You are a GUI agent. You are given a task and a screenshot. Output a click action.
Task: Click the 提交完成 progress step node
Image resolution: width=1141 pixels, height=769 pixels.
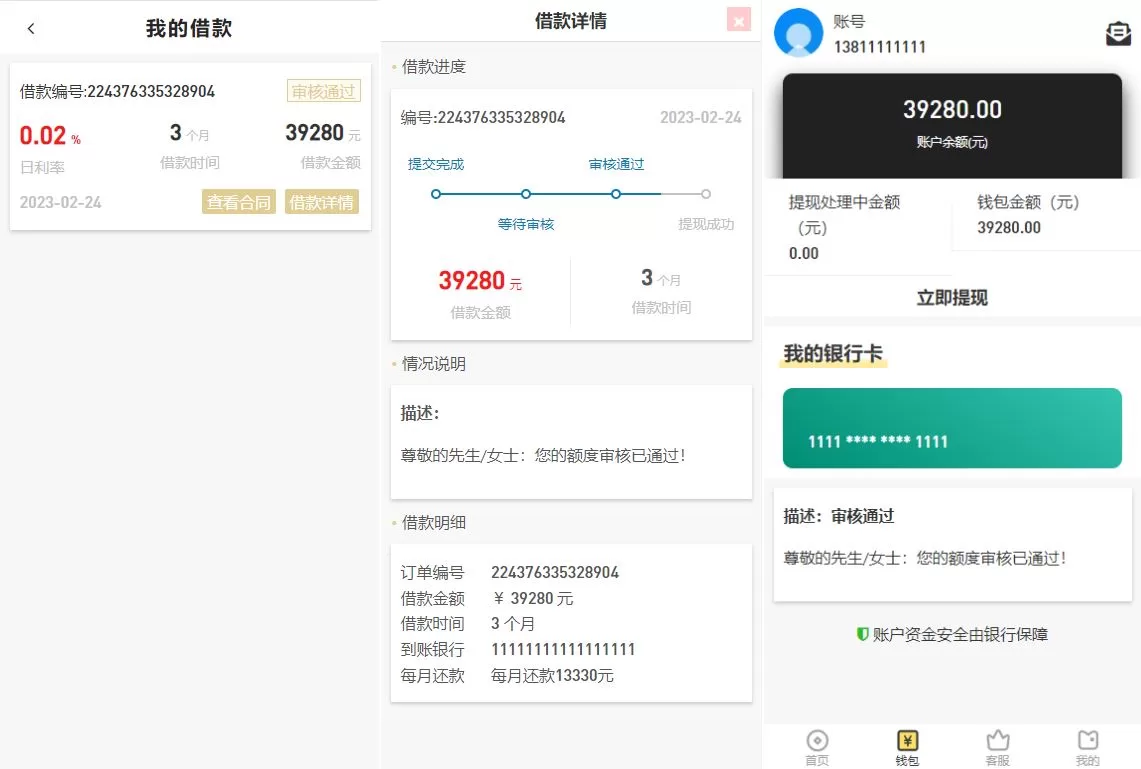click(435, 194)
